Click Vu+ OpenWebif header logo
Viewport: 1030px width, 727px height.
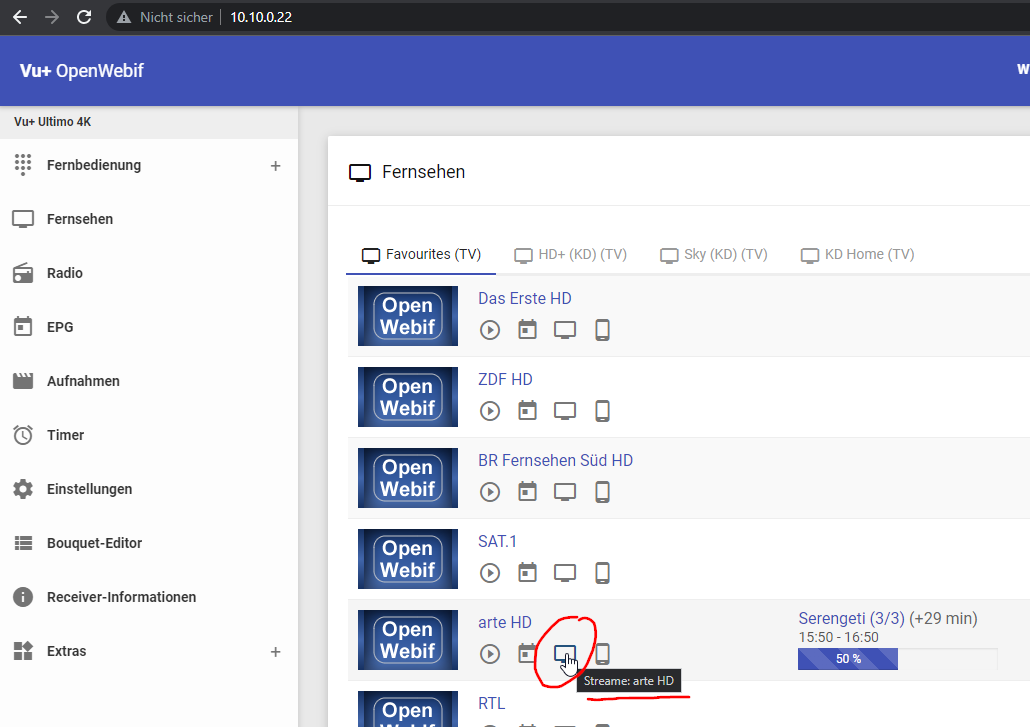(81, 71)
